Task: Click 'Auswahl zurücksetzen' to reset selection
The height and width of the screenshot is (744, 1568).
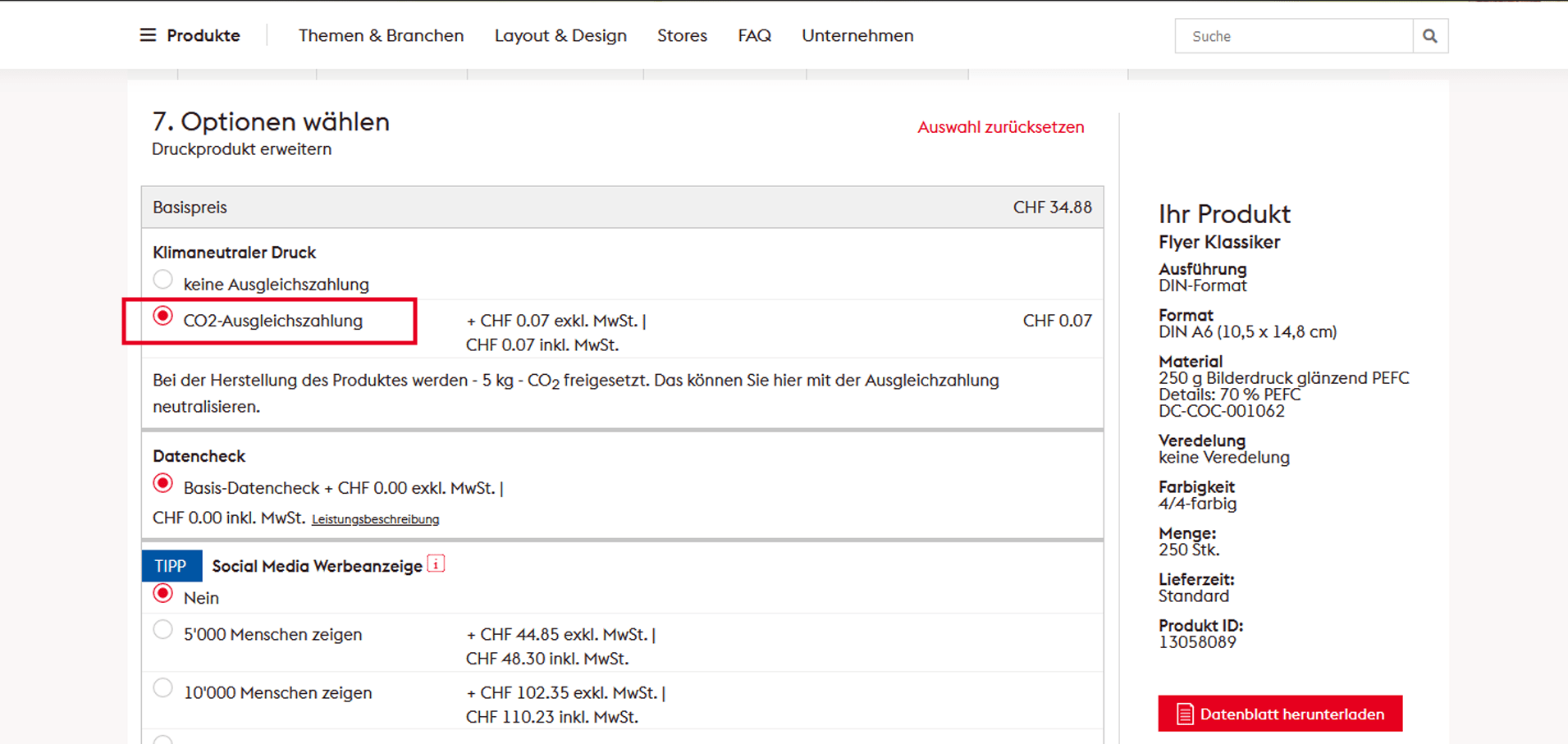Action: [1000, 127]
